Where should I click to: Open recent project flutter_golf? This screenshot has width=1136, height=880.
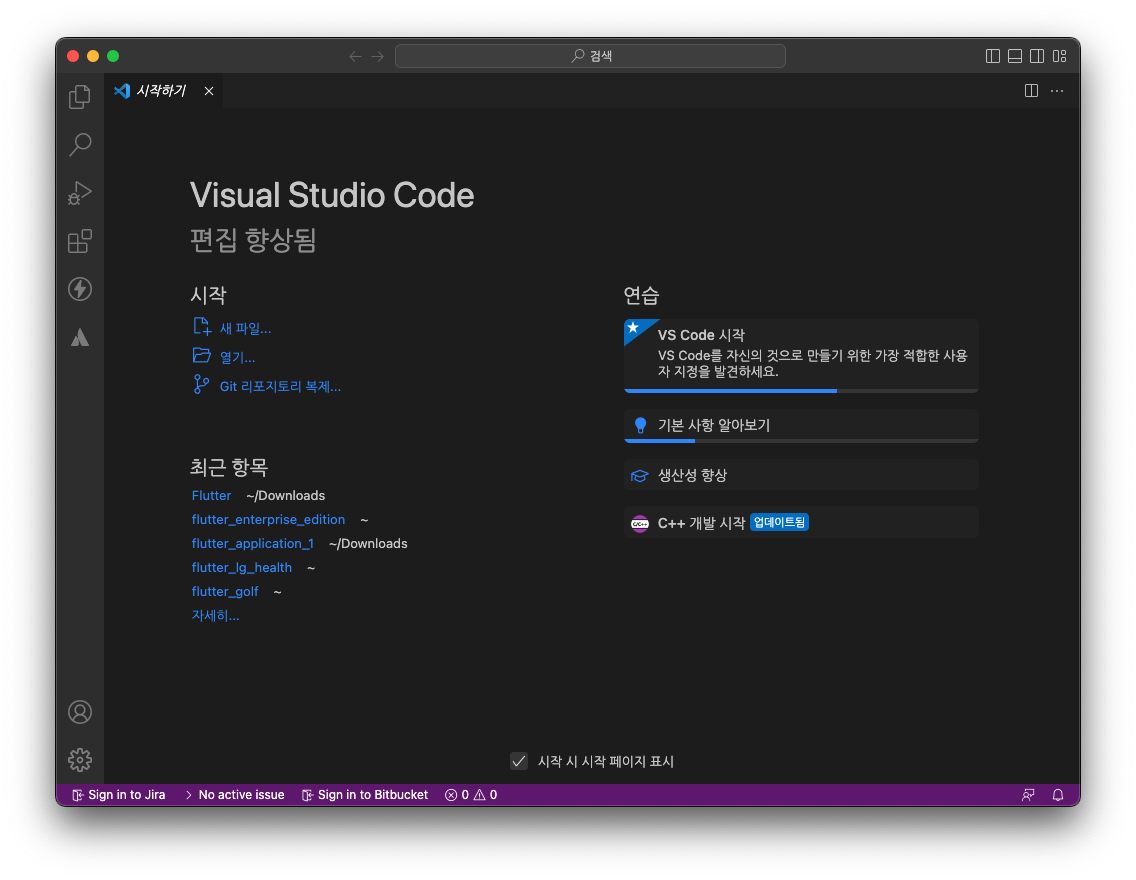(x=225, y=591)
